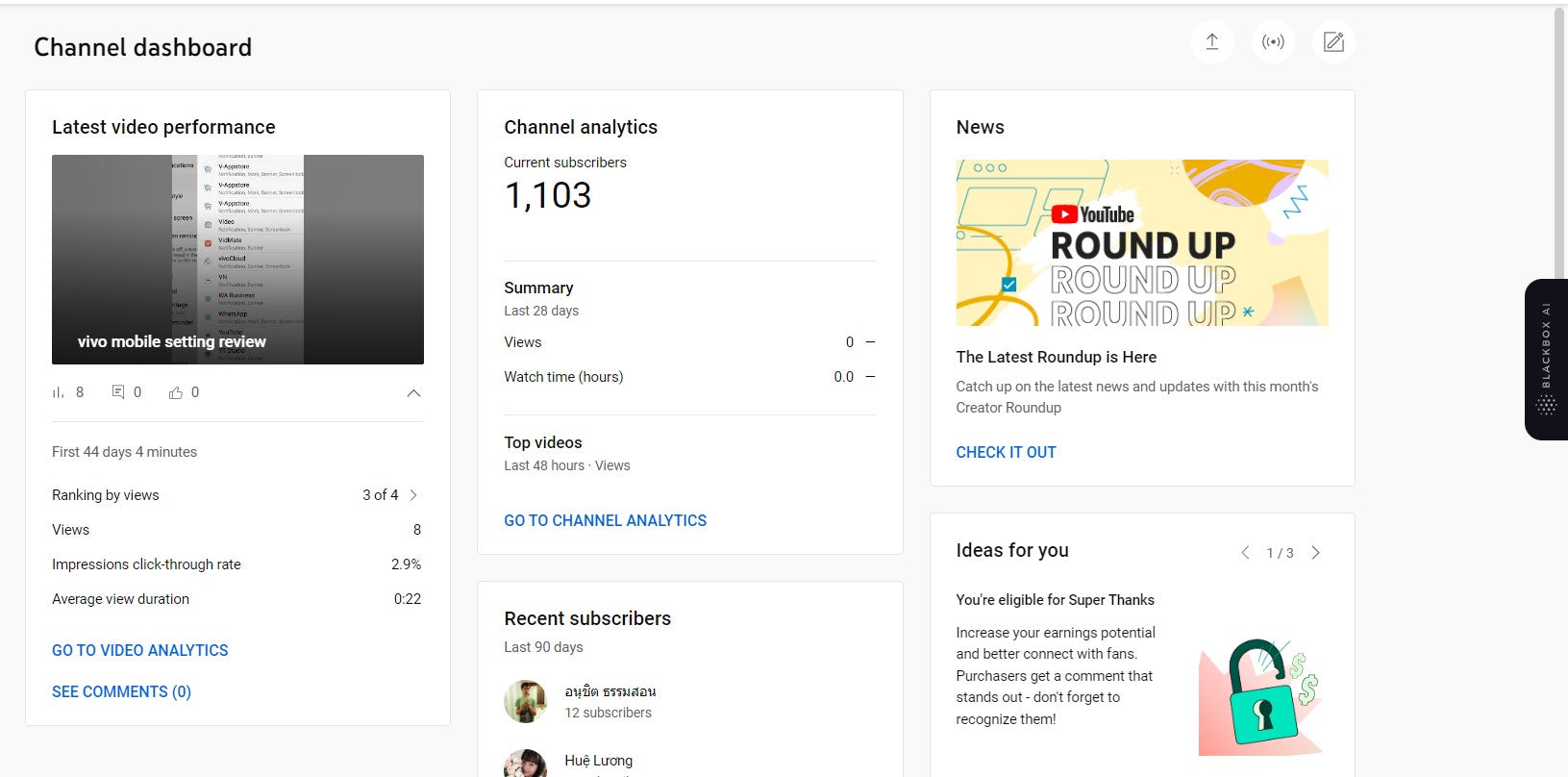Open GO TO VIDEO ANALYTICS link
Viewport: 1568px width, 777px height.
click(x=140, y=650)
